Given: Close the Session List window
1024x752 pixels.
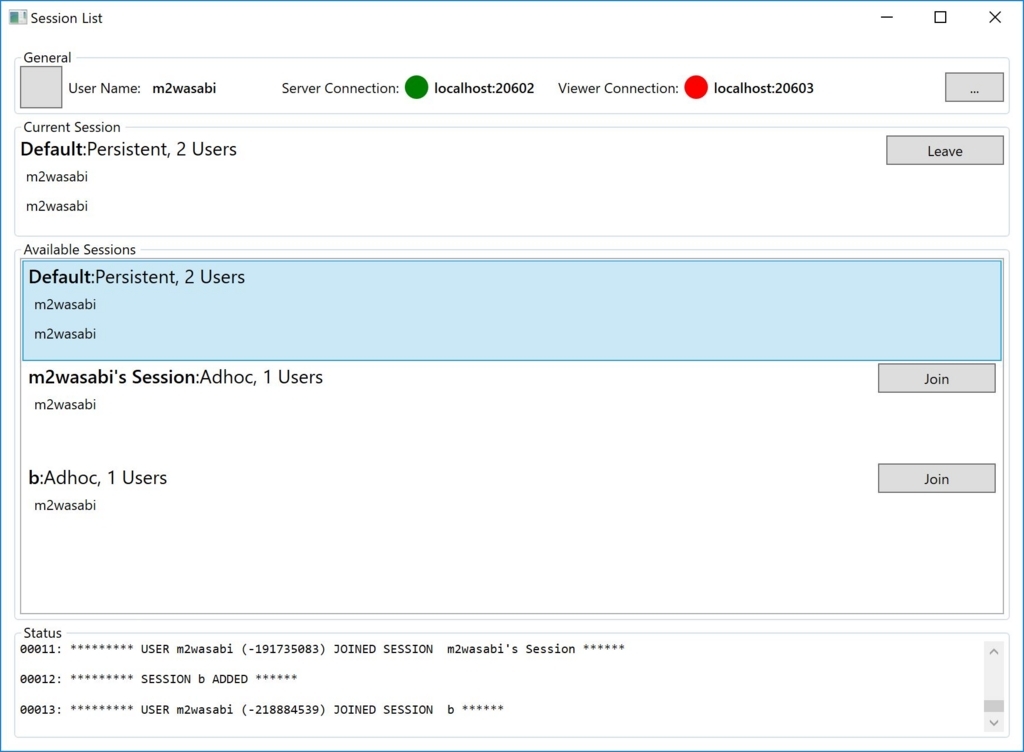Looking at the screenshot, I should [995, 18].
